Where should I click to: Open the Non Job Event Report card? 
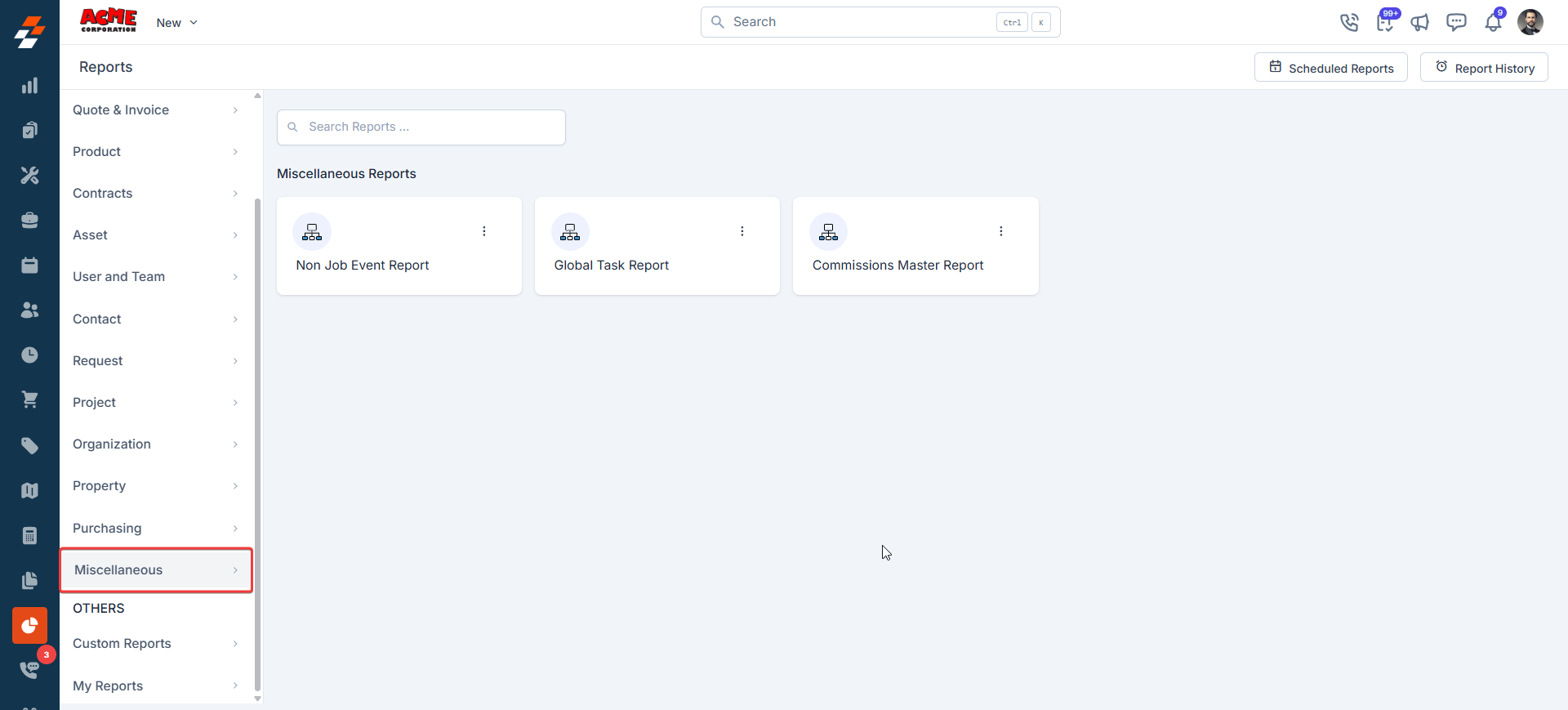pos(399,246)
